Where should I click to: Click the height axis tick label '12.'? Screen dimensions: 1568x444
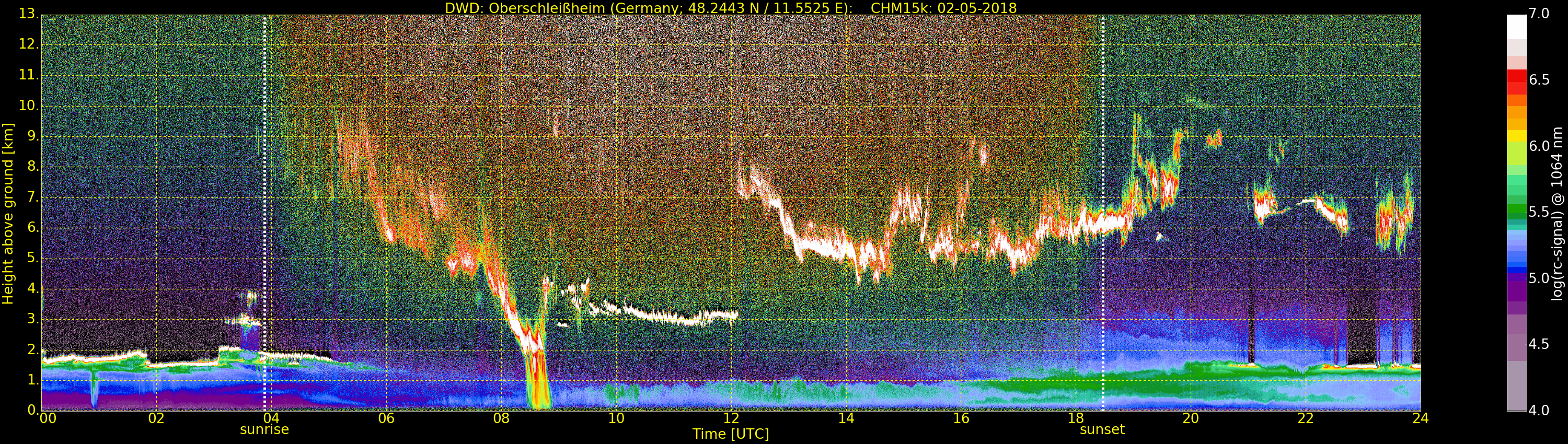point(29,44)
